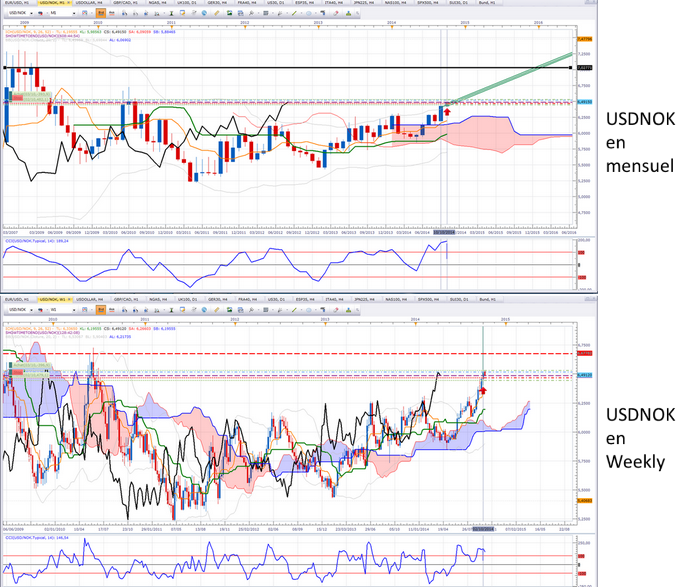This screenshot has height=587, width=700.
Task: Click the blue globe icon in weekly toolbar
Action: click(x=204, y=310)
